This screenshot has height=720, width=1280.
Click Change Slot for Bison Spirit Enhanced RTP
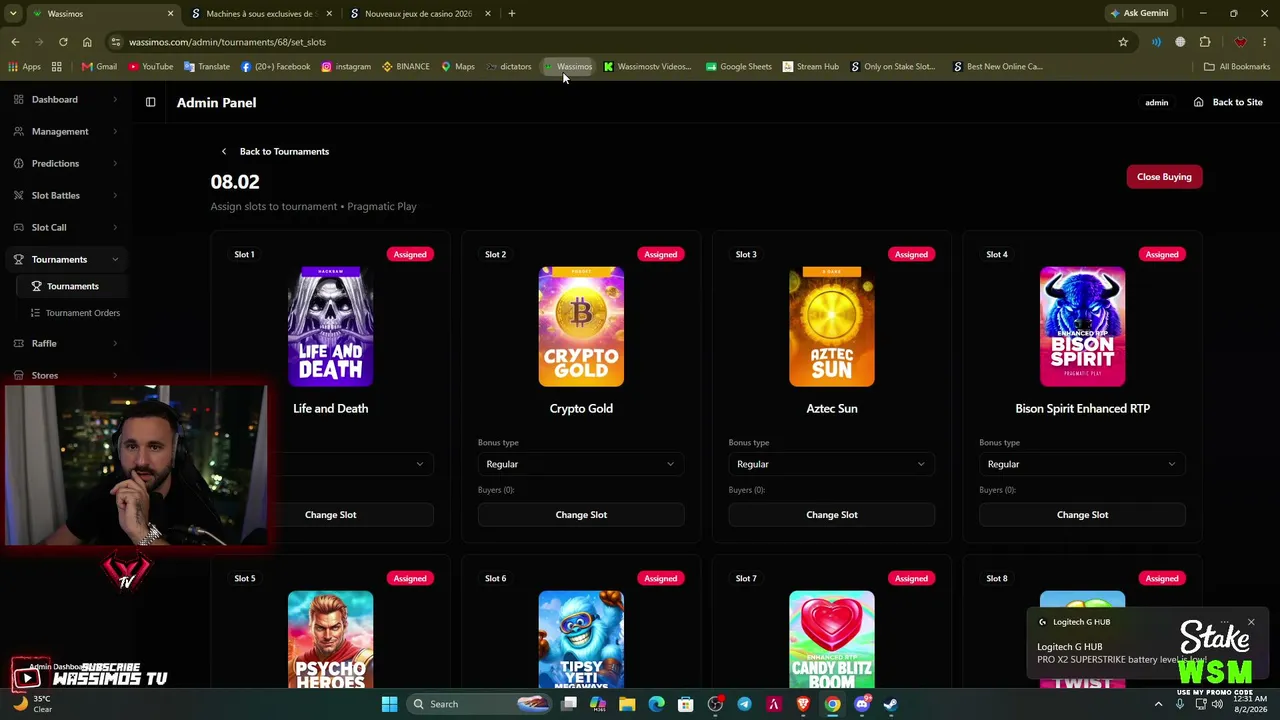[1082, 515]
